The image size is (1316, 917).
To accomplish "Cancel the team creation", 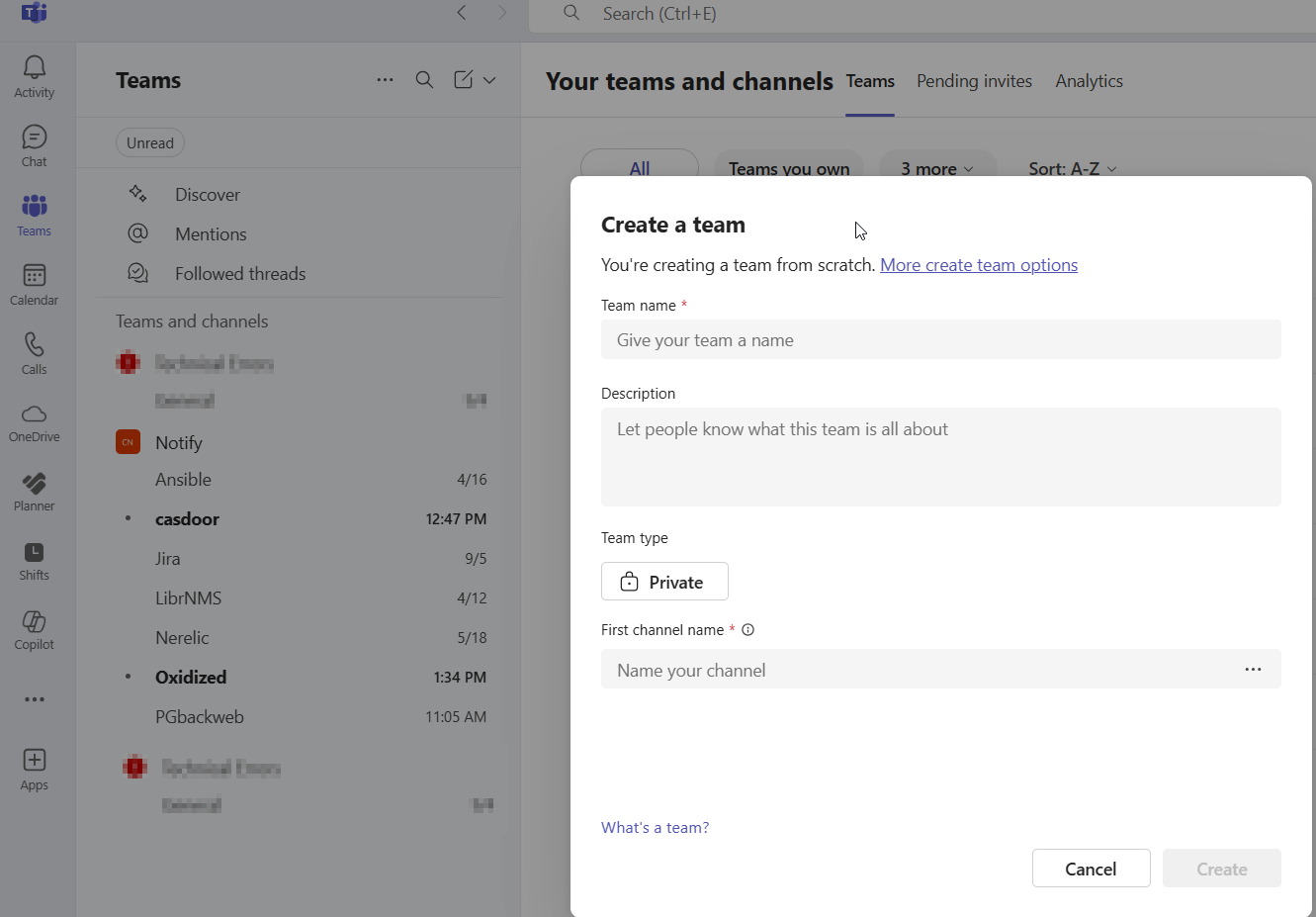I will tap(1091, 868).
